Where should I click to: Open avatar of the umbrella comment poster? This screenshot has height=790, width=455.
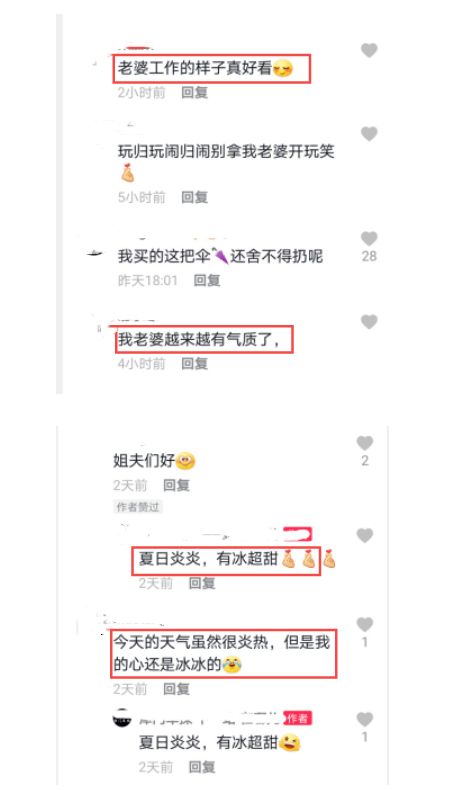95,255
